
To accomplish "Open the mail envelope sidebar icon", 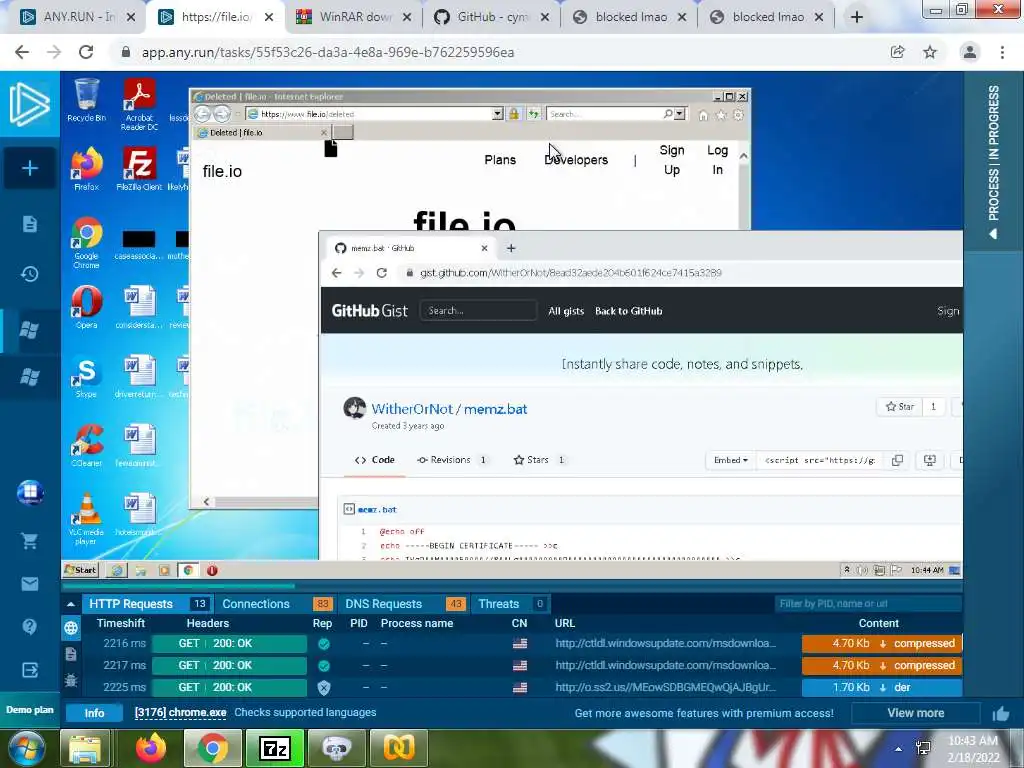I will pyautogui.click(x=29, y=584).
